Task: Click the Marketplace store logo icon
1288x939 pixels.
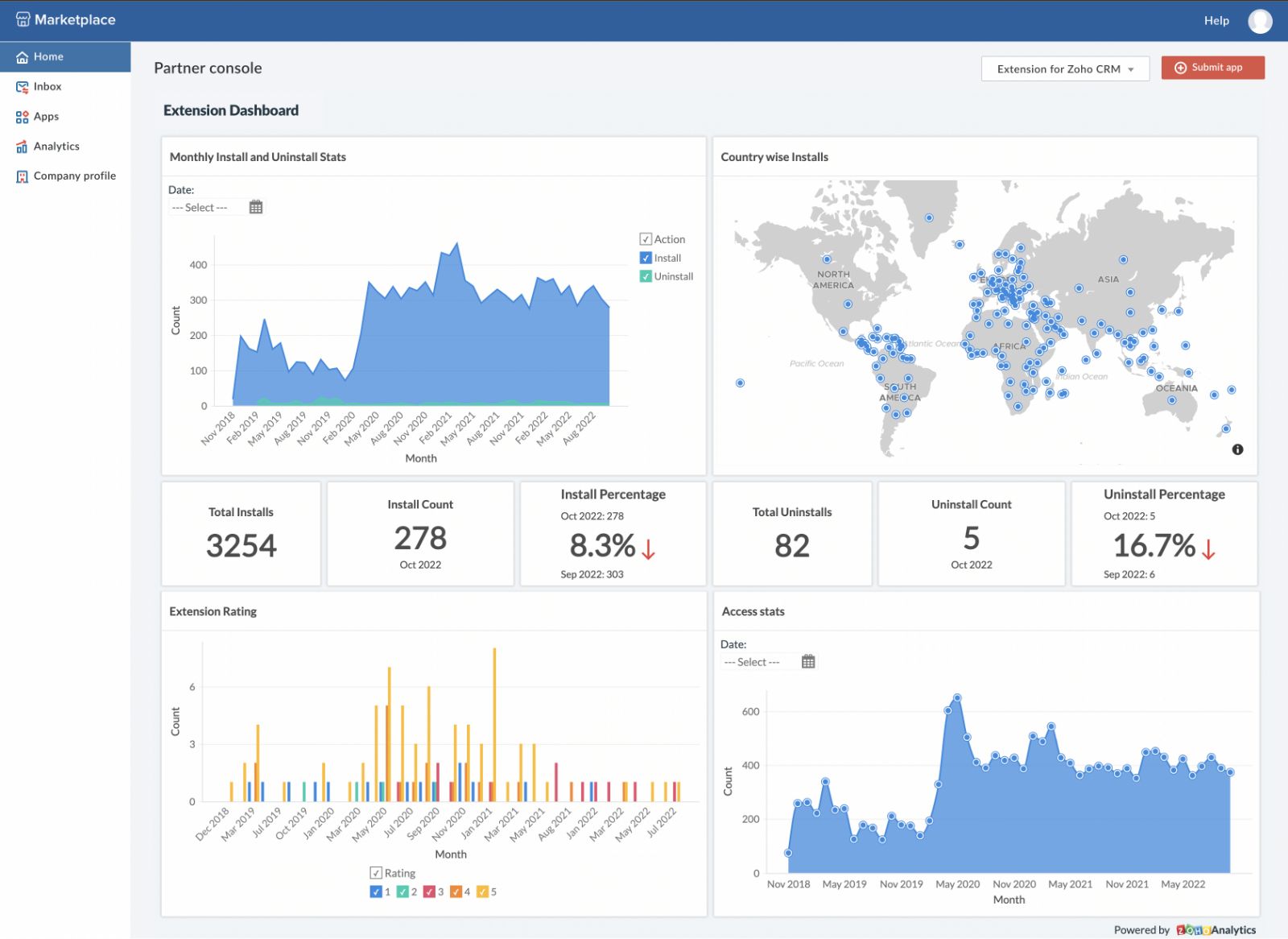Action: 23,20
